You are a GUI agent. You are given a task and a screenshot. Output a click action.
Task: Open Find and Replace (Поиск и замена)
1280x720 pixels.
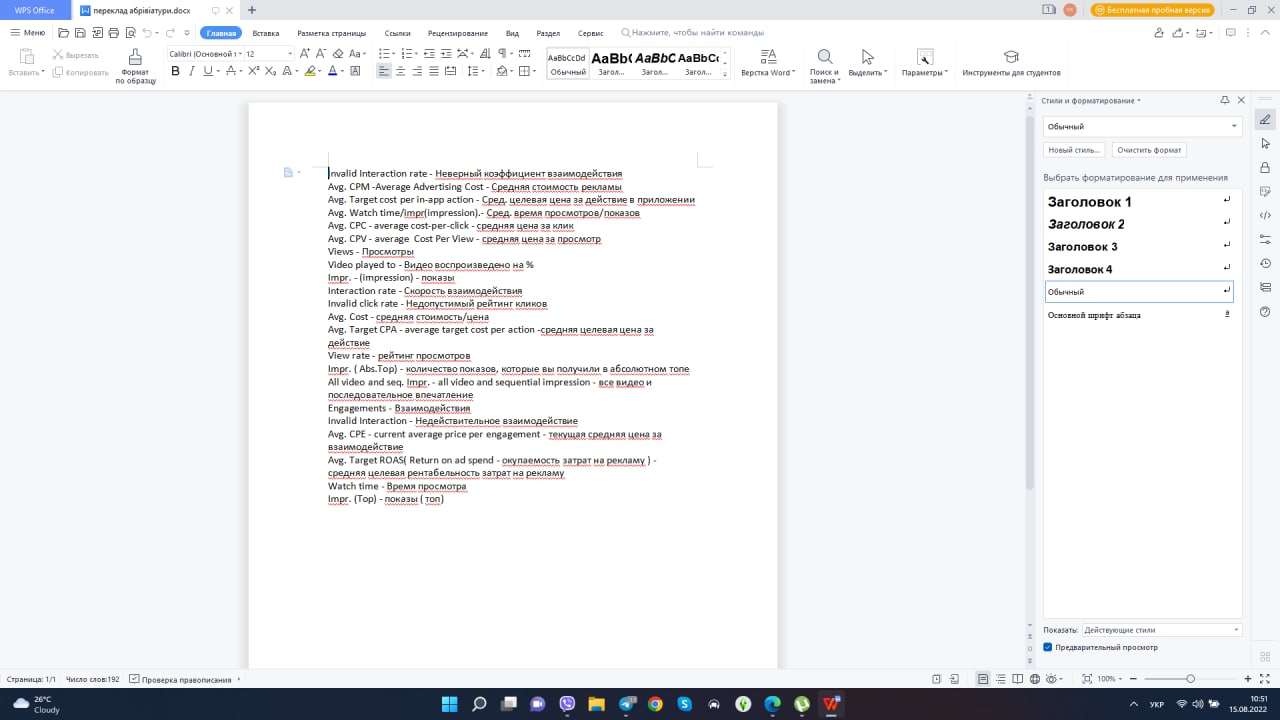pyautogui.click(x=824, y=65)
